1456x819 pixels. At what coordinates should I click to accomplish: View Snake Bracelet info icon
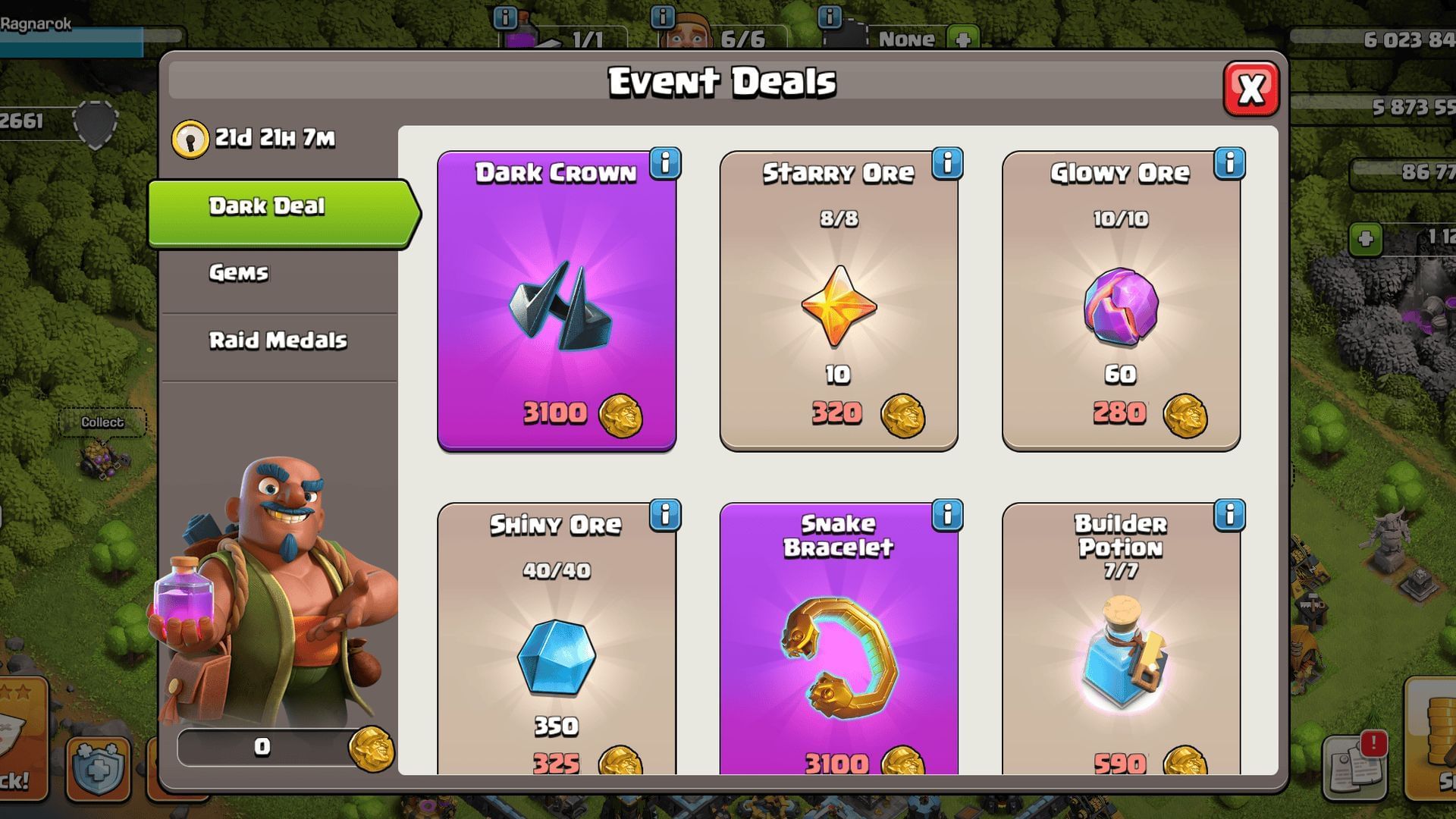[947, 515]
